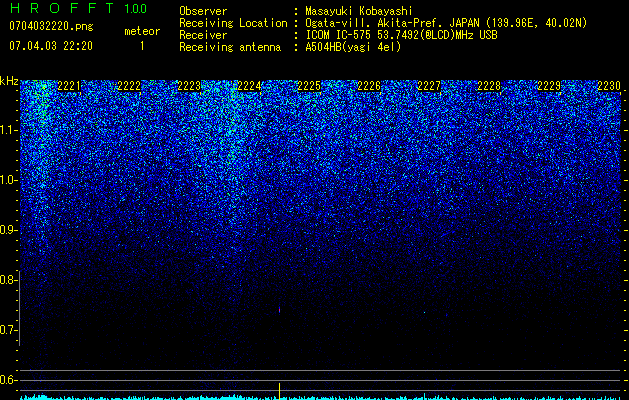Image resolution: width=629 pixels, height=400 pixels.
Task: Click the 2228 time marker
Action: (x=489, y=86)
